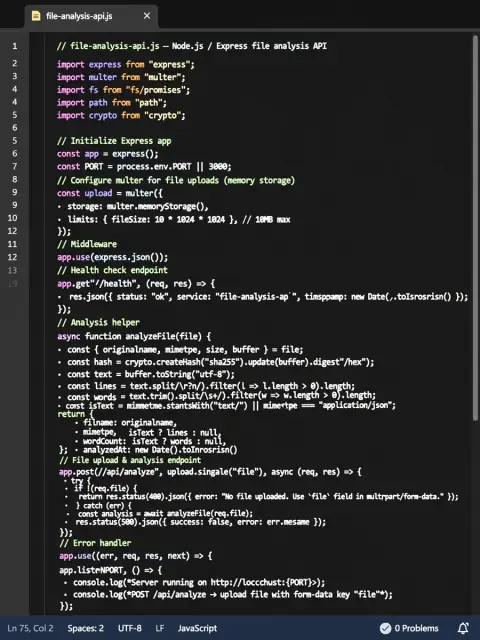Click the line 'storage: multer.memoryStorage(),'
480x640 pixels.
click(138, 207)
